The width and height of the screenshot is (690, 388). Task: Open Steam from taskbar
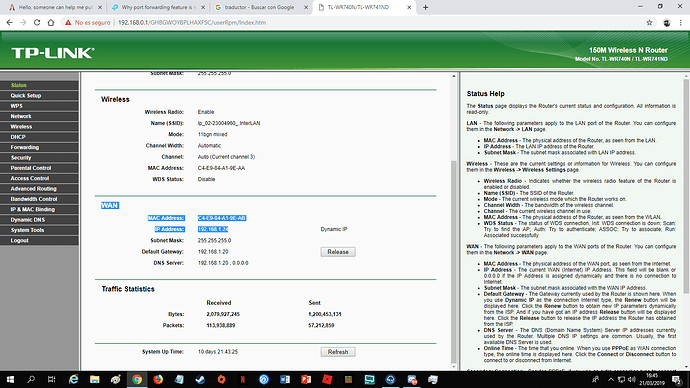click(200, 379)
